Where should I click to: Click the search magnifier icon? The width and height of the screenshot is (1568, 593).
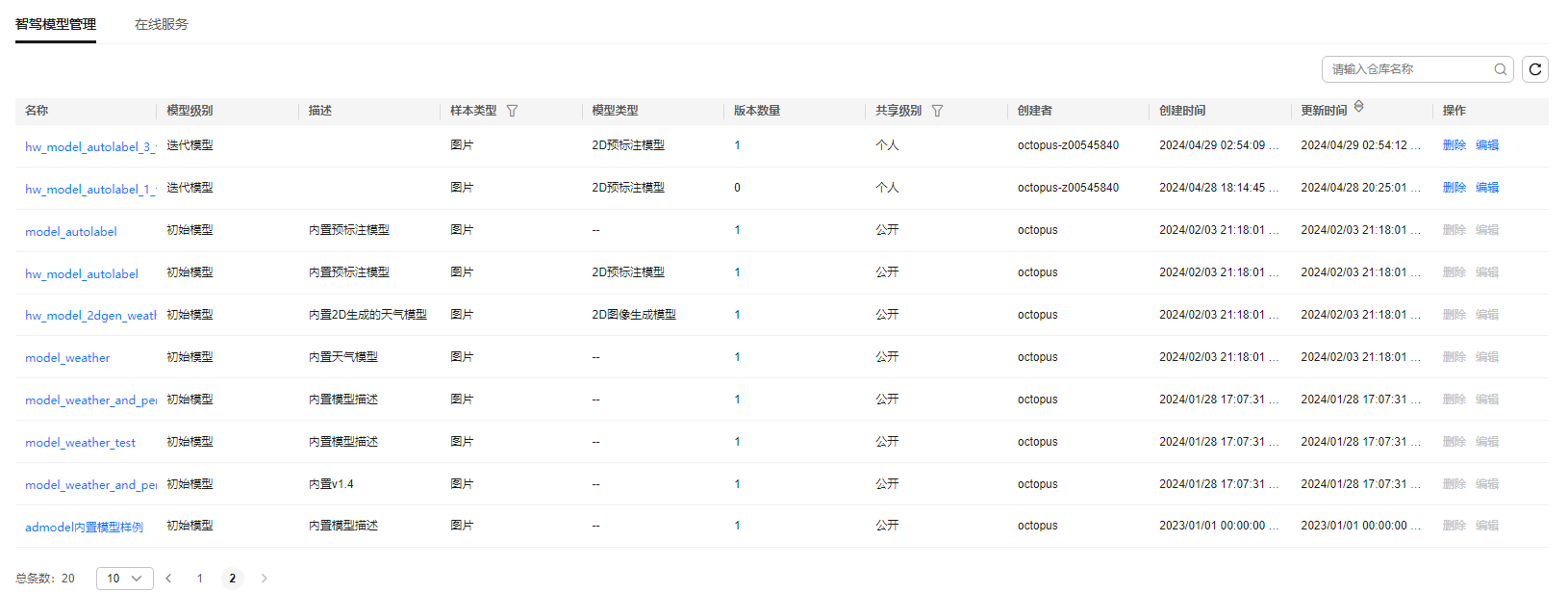click(1500, 69)
